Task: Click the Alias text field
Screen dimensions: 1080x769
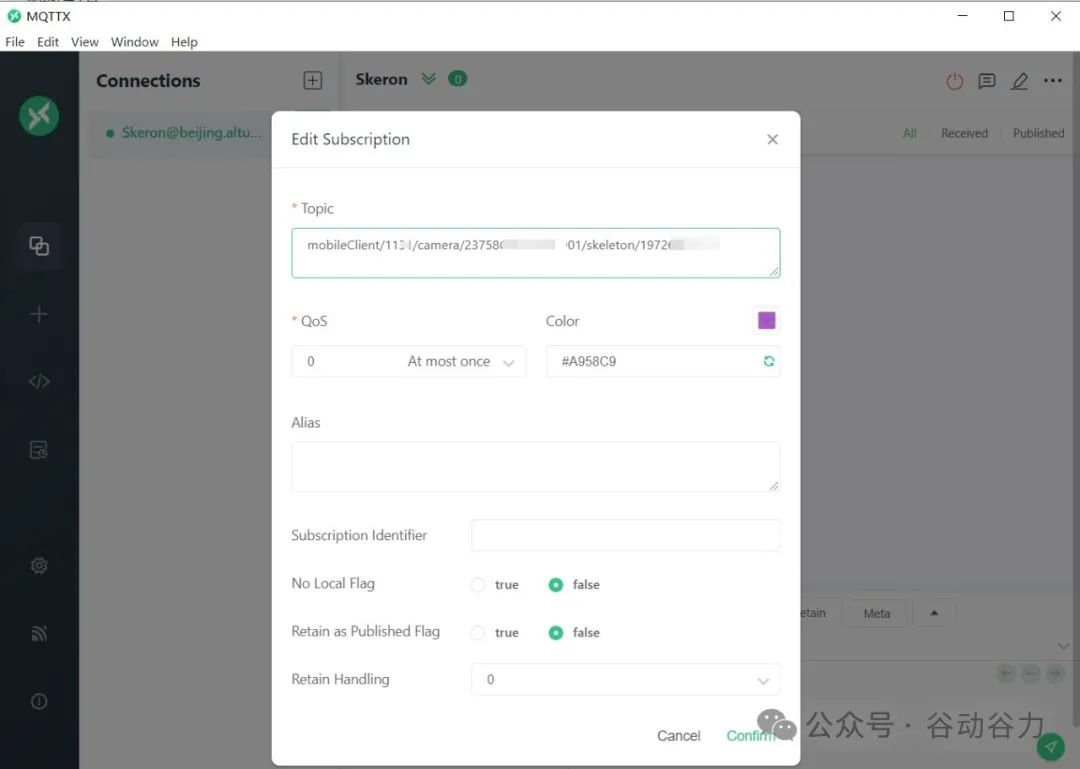Action: (x=535, y=466)
